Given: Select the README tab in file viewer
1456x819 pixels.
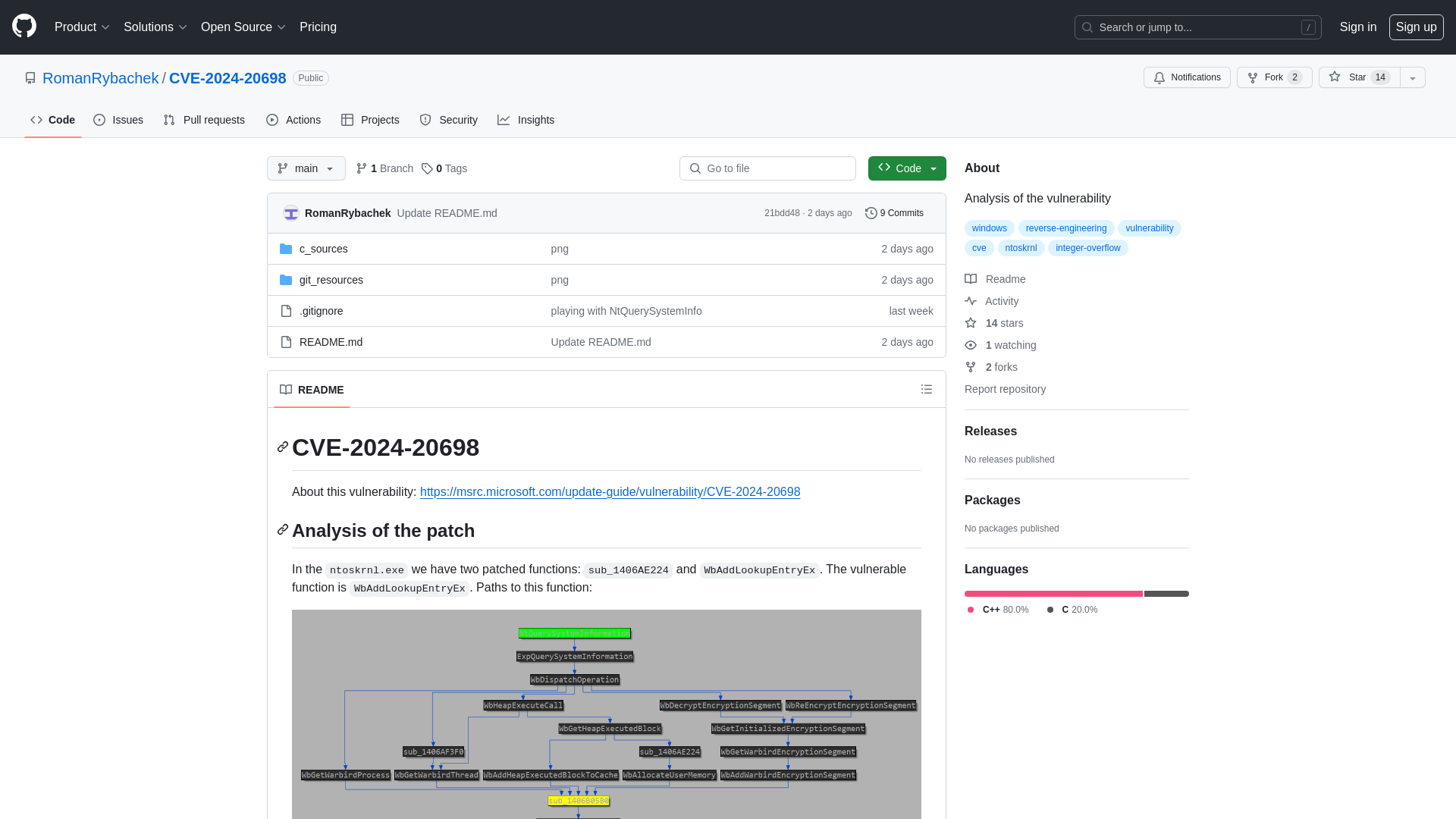Looking at the screenshot, I should [312, 390].
